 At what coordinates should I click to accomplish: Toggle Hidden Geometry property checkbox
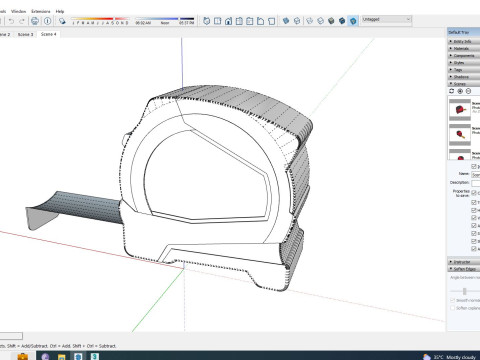(x=474, y=202)
